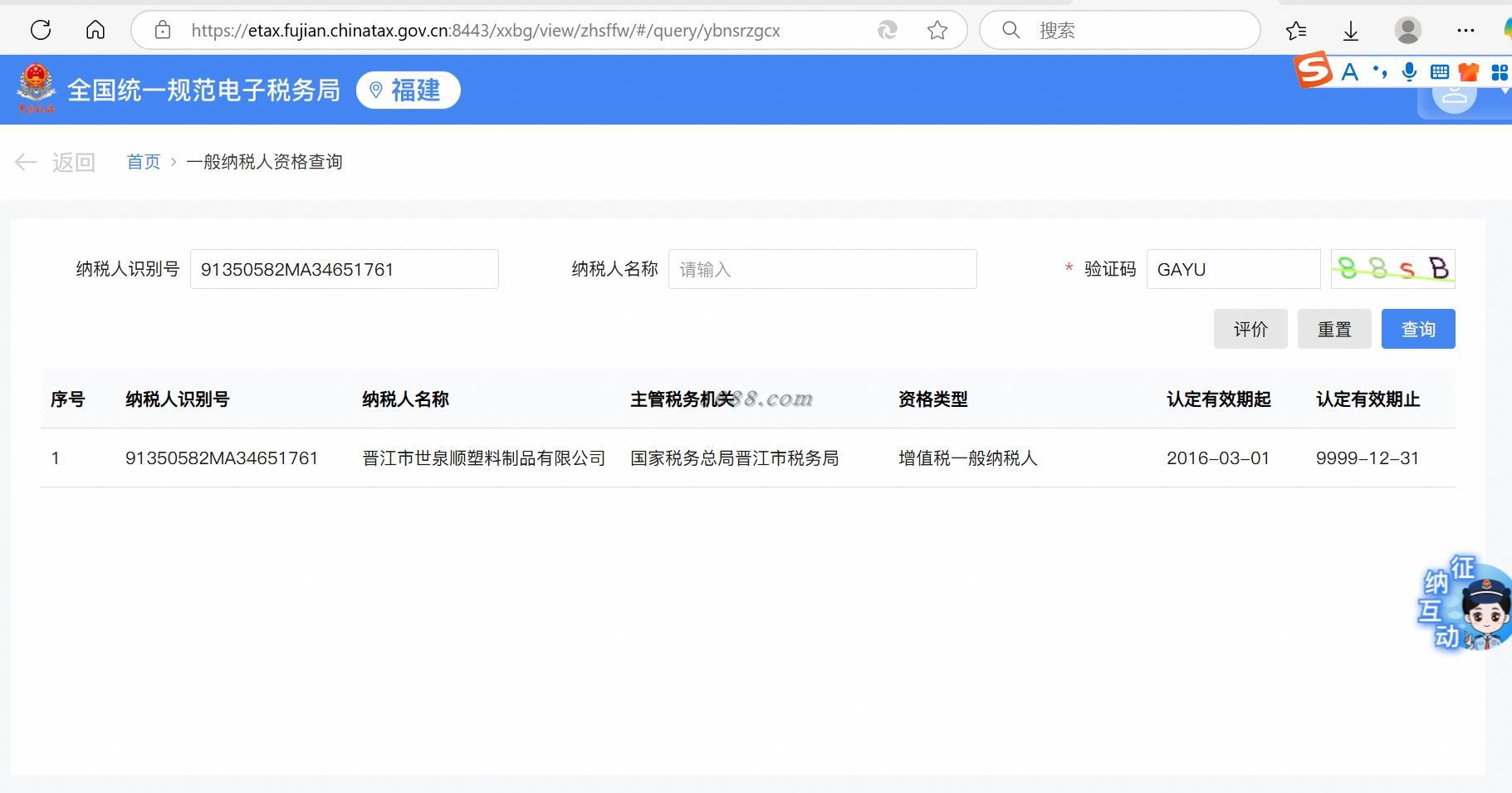The width and height of the screenshot is (1512, 793).
Task: Click the magnifier icon in search box
Action: [x=1010, y=31]
